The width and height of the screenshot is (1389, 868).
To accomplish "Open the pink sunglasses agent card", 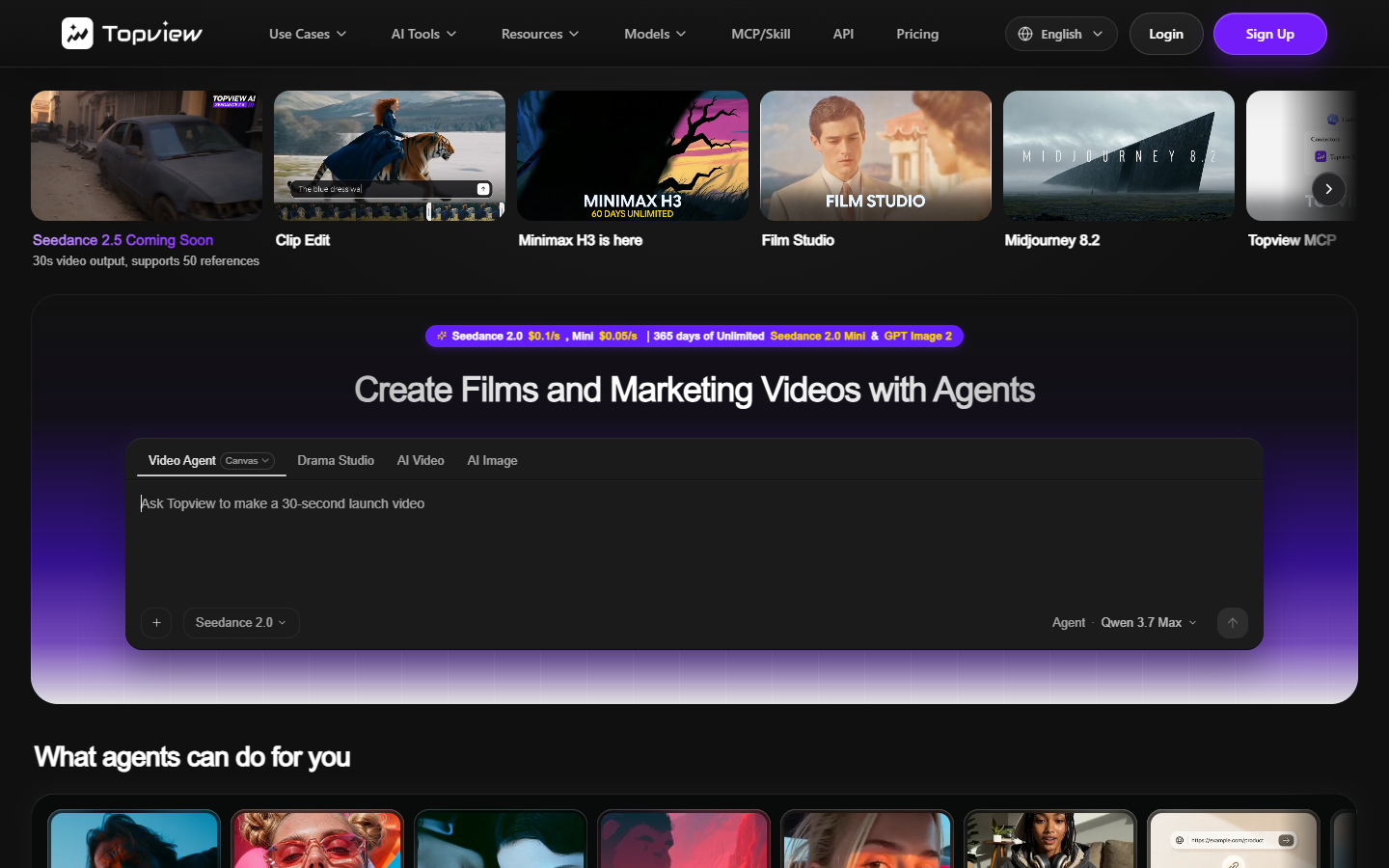I will pyautogui.click(x=317, y=839).
